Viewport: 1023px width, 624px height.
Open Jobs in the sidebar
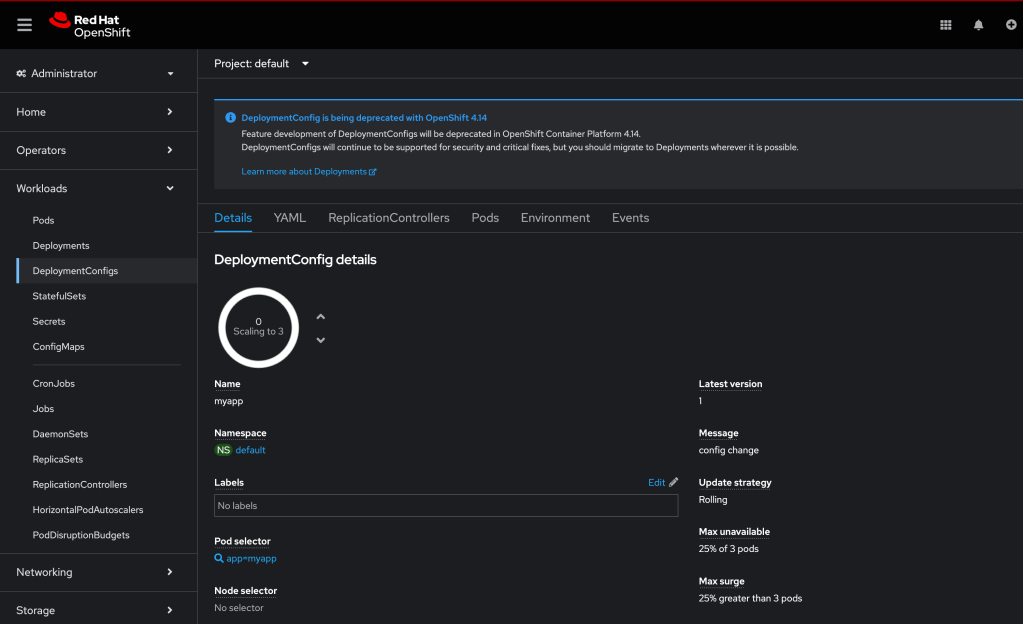click(x=43, y=409)
